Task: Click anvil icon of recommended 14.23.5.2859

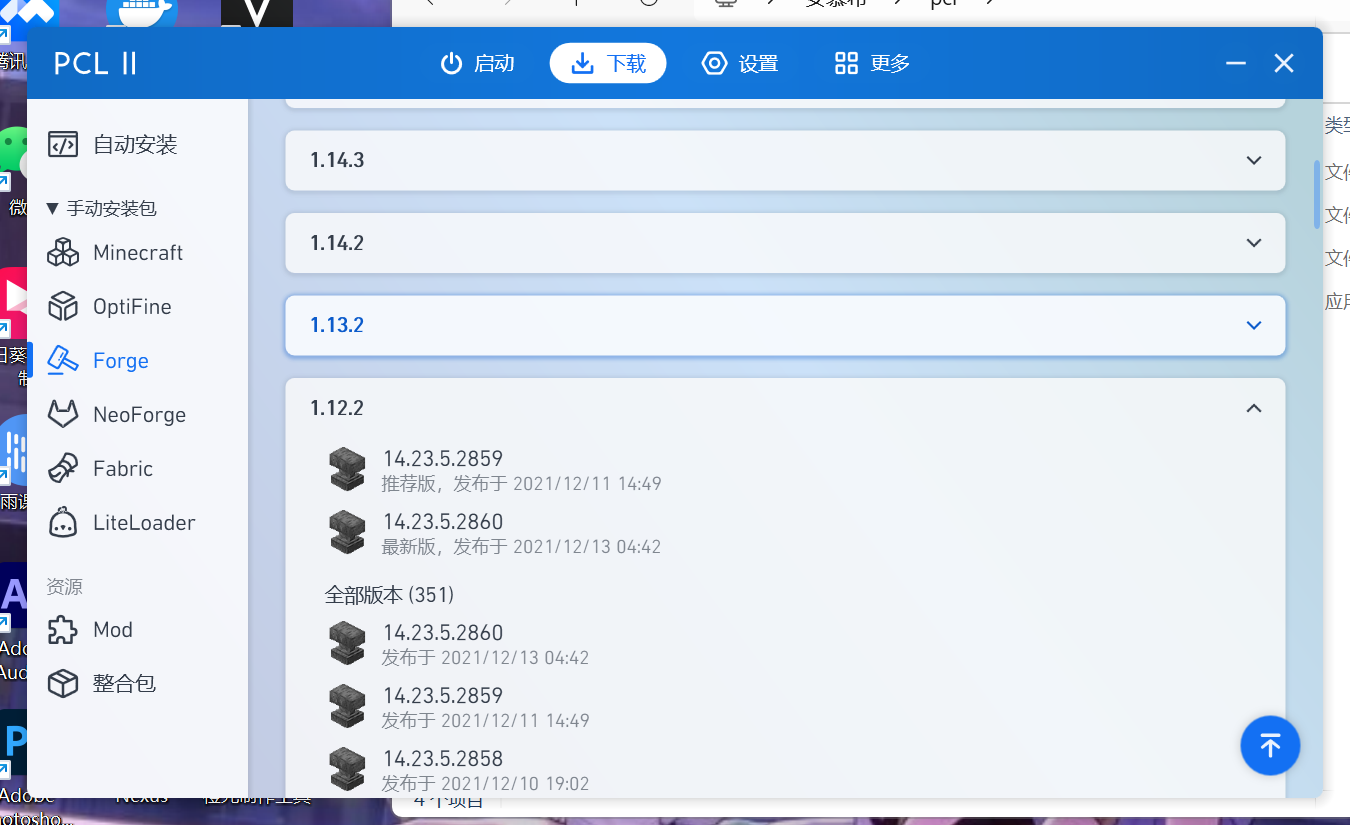Action: click(x=348, y=470)
